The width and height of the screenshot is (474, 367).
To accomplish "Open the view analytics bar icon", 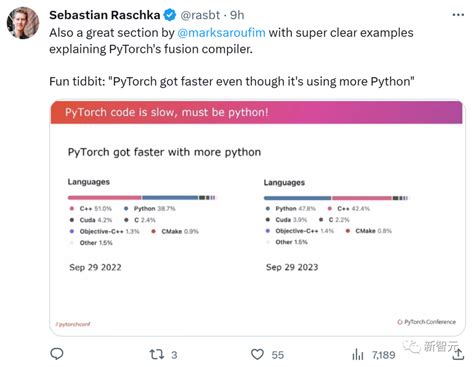I will (358, 354).
